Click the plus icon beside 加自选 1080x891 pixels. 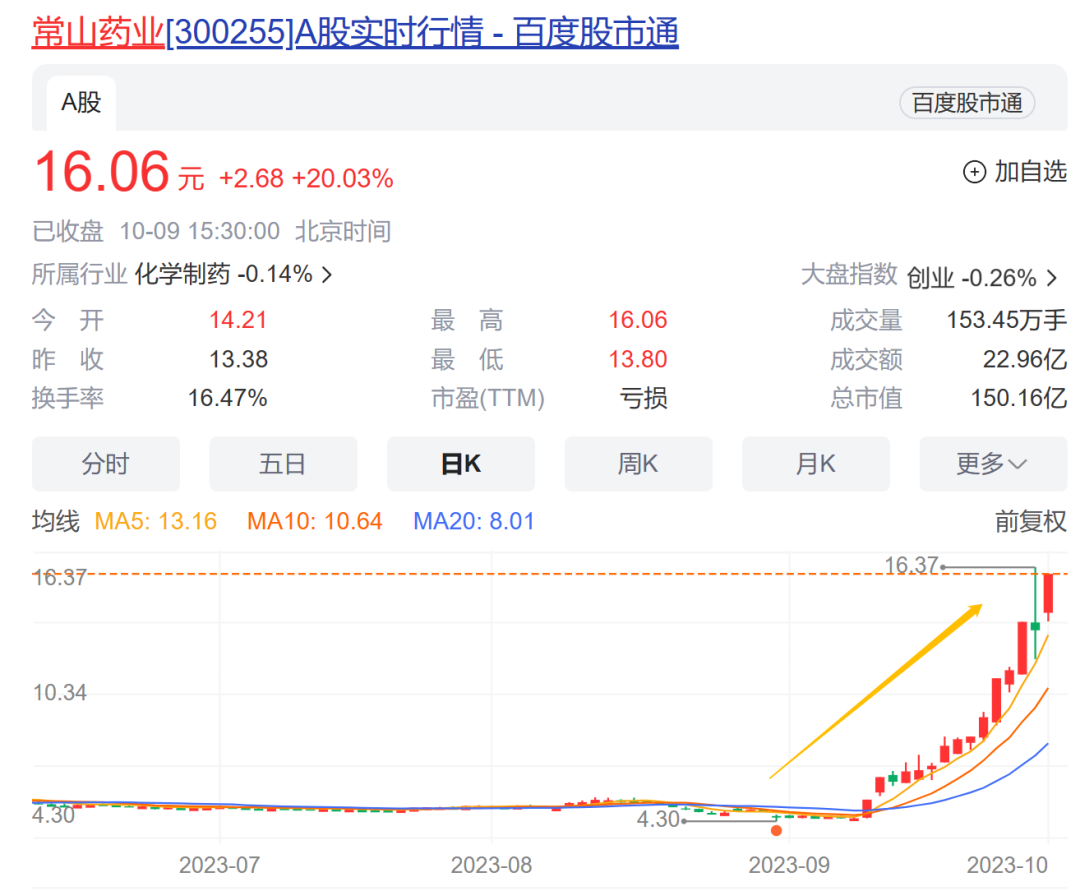coord(974,171)
